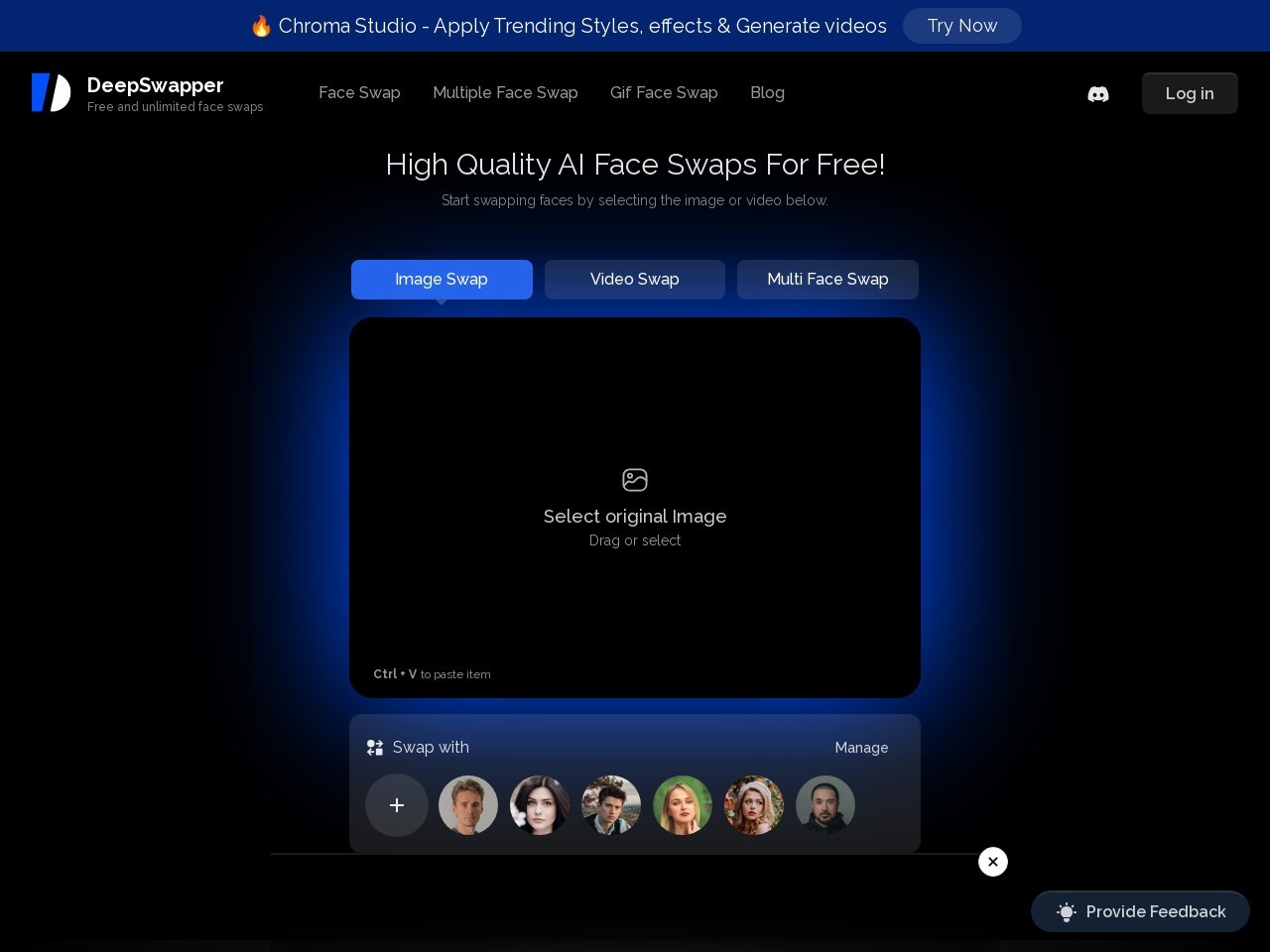Choose the bearded man face thumbnail
The image size is (1270, 952).
[x=825, y=805]
